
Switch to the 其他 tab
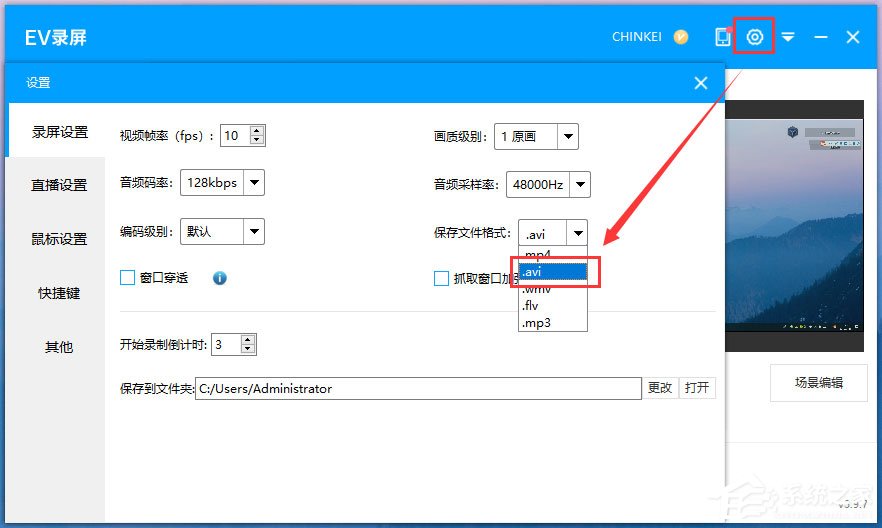pyautogui.click(x=59, y=347)
